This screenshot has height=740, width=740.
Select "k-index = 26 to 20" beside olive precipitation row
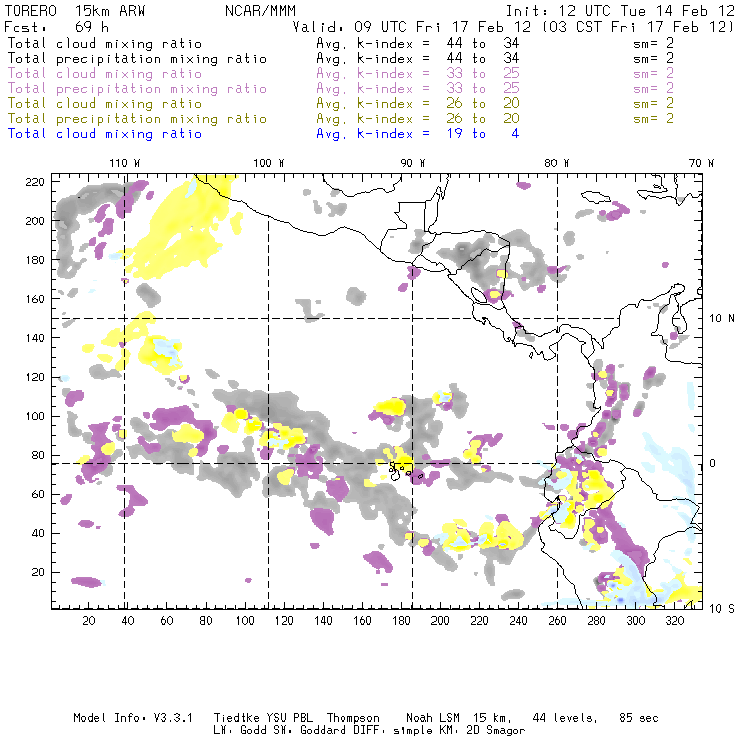click(438, 118)
